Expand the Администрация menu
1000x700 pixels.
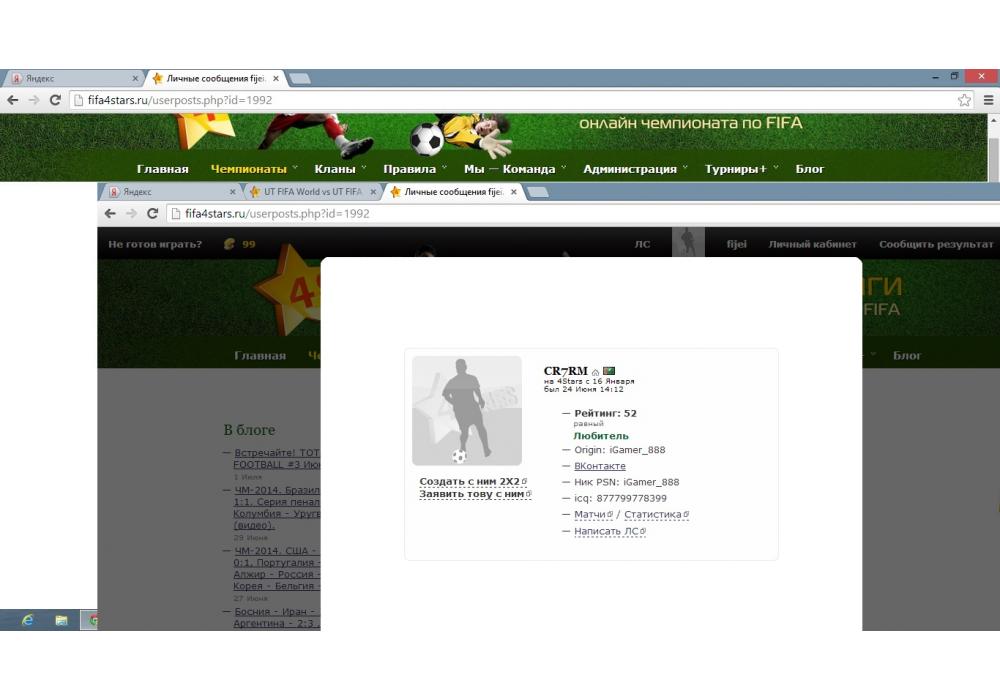[x=635, y=169]
